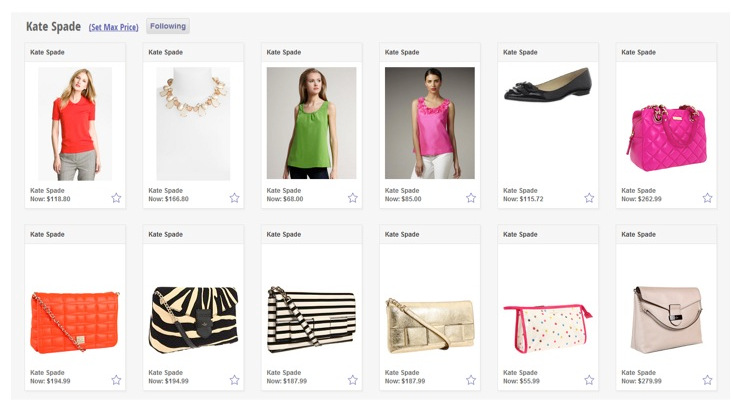The width and height of the screenshot is (731, 400).
Task: Select the 'Now: $166.80' price text
Action: [x=169, y=199]
